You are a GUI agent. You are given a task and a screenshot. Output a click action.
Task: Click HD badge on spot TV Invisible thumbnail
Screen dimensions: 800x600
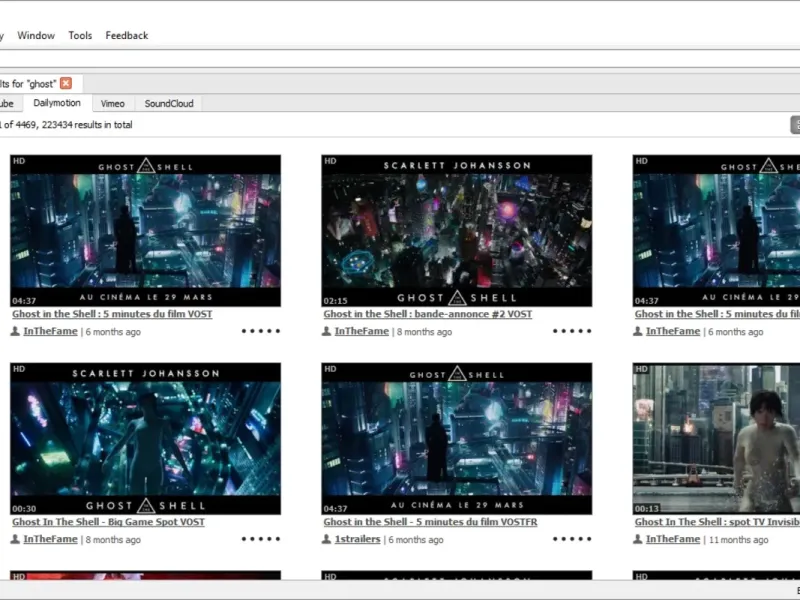[641, 368]
